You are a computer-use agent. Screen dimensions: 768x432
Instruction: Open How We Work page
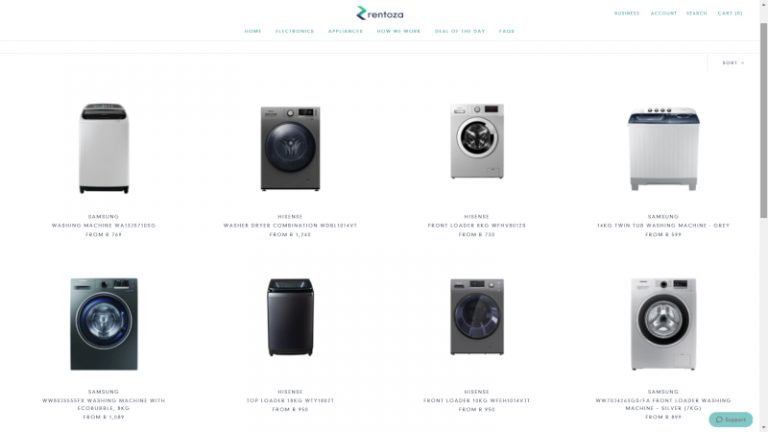[399, 31]
